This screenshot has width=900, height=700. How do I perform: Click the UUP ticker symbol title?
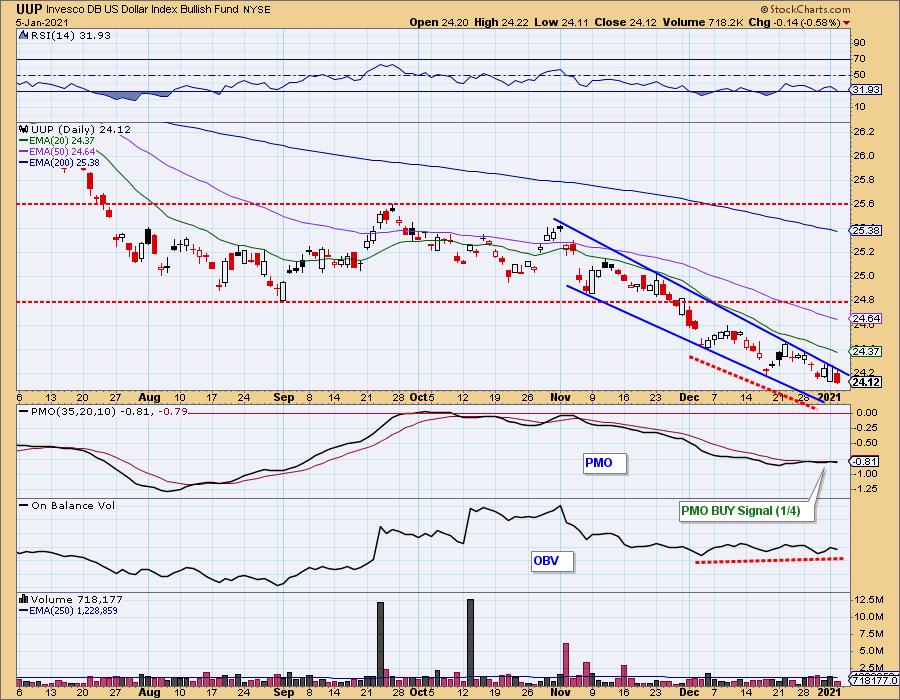29,9
